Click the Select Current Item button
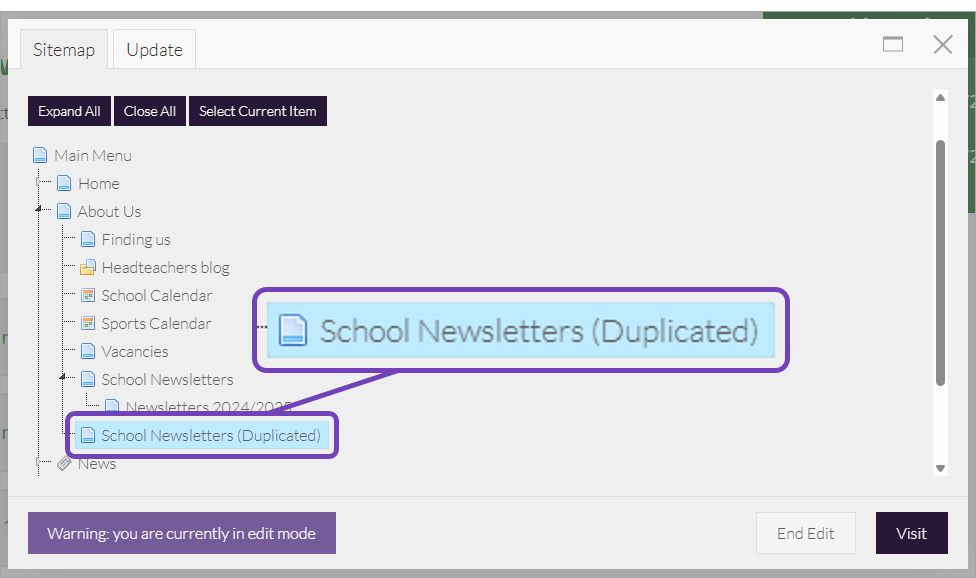976x578 pixels. [x=257, y=111]
